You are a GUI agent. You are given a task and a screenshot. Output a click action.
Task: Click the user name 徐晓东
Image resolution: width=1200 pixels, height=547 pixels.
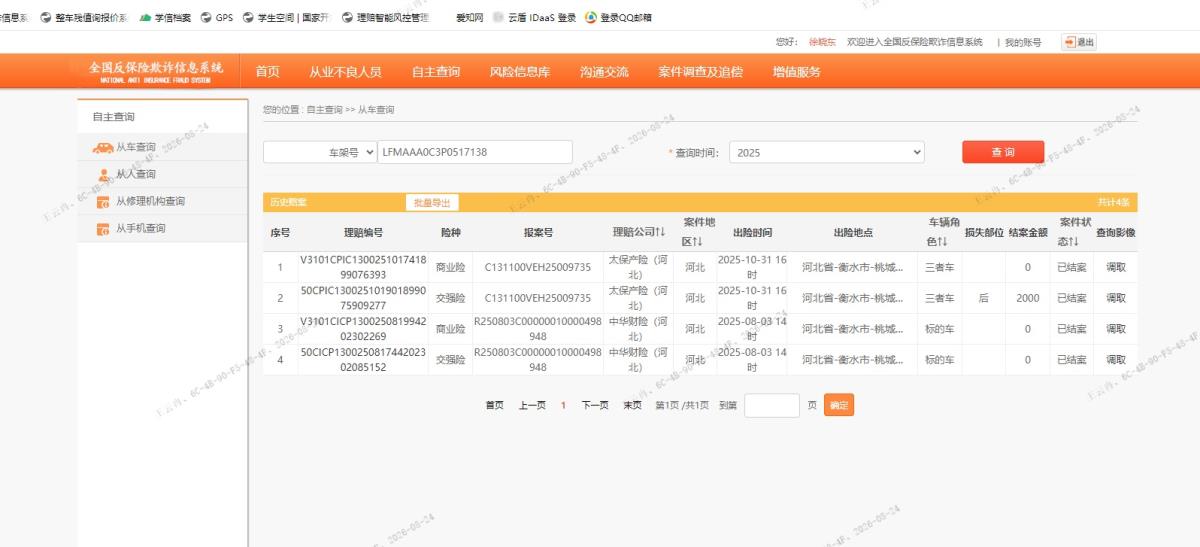(821, 43)
